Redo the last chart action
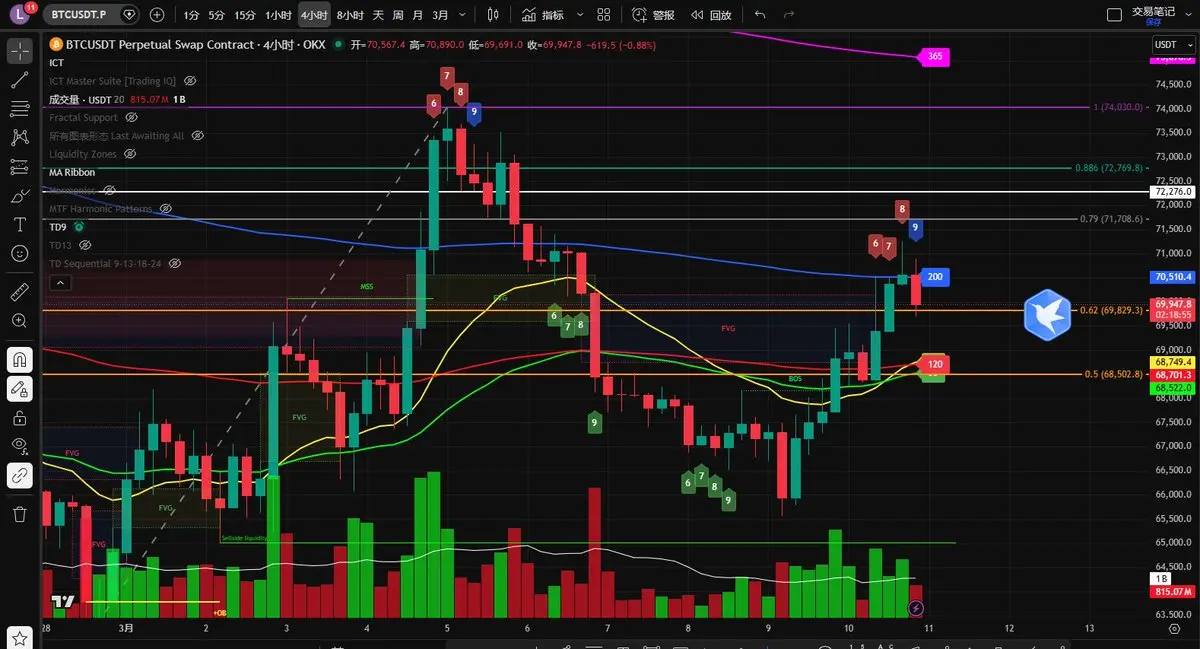1200x649 pixels. tap(789, 15)
